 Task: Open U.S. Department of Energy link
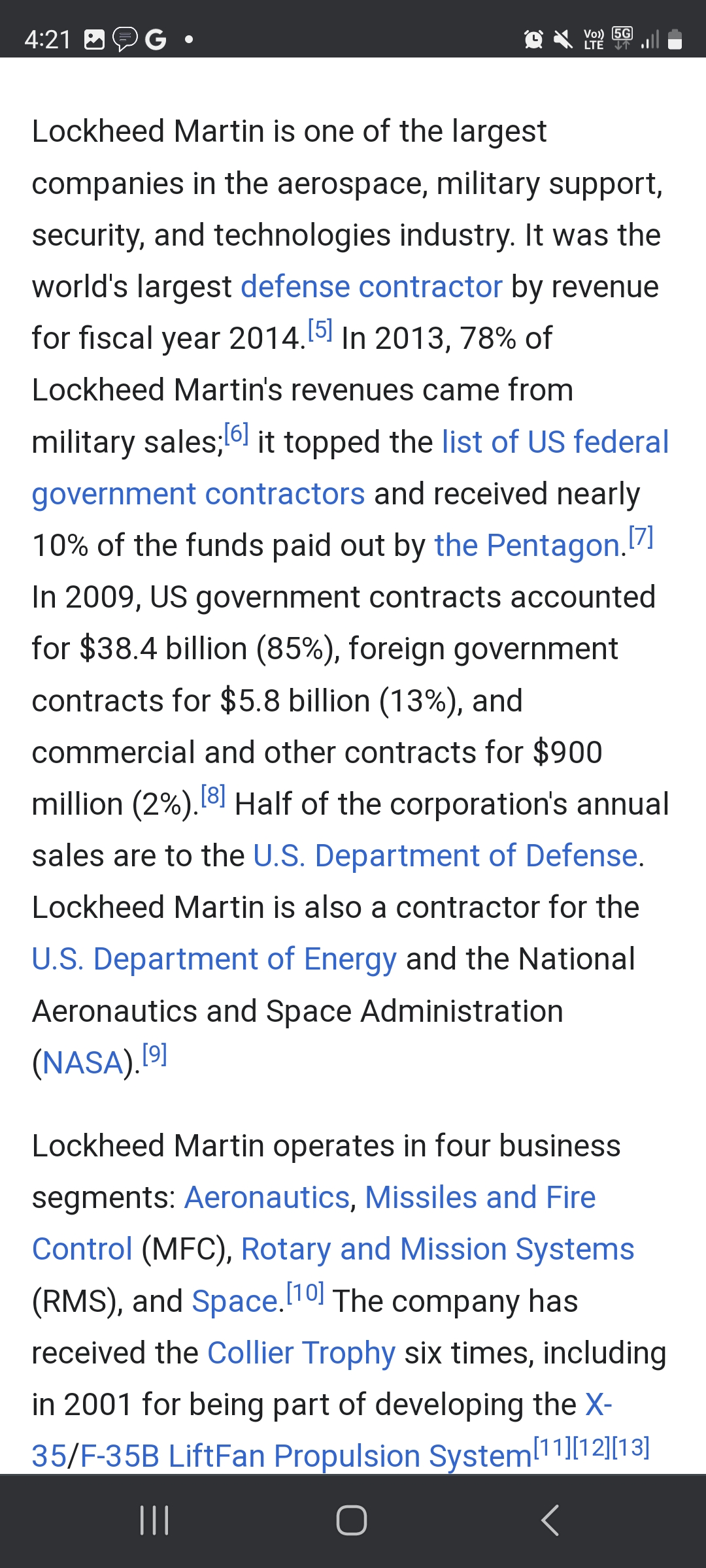click(x=214, y=959)
